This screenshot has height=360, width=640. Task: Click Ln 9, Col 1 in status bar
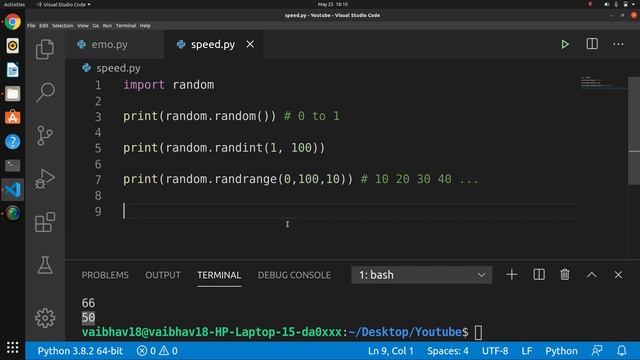pos(391,351)
